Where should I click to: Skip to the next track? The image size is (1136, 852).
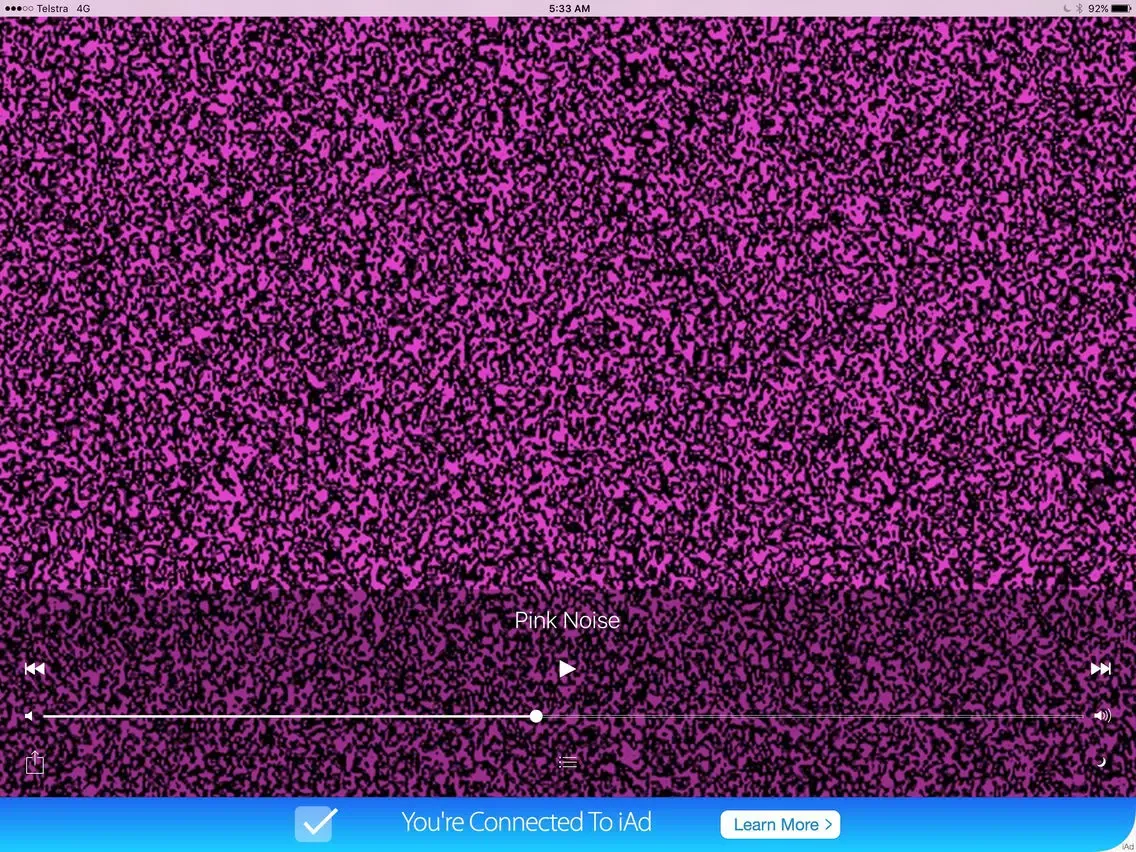[x=1100, y=668]
